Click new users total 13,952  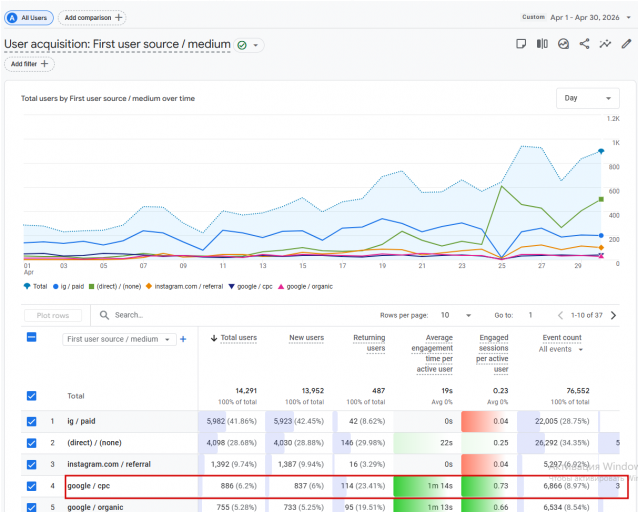312,391
